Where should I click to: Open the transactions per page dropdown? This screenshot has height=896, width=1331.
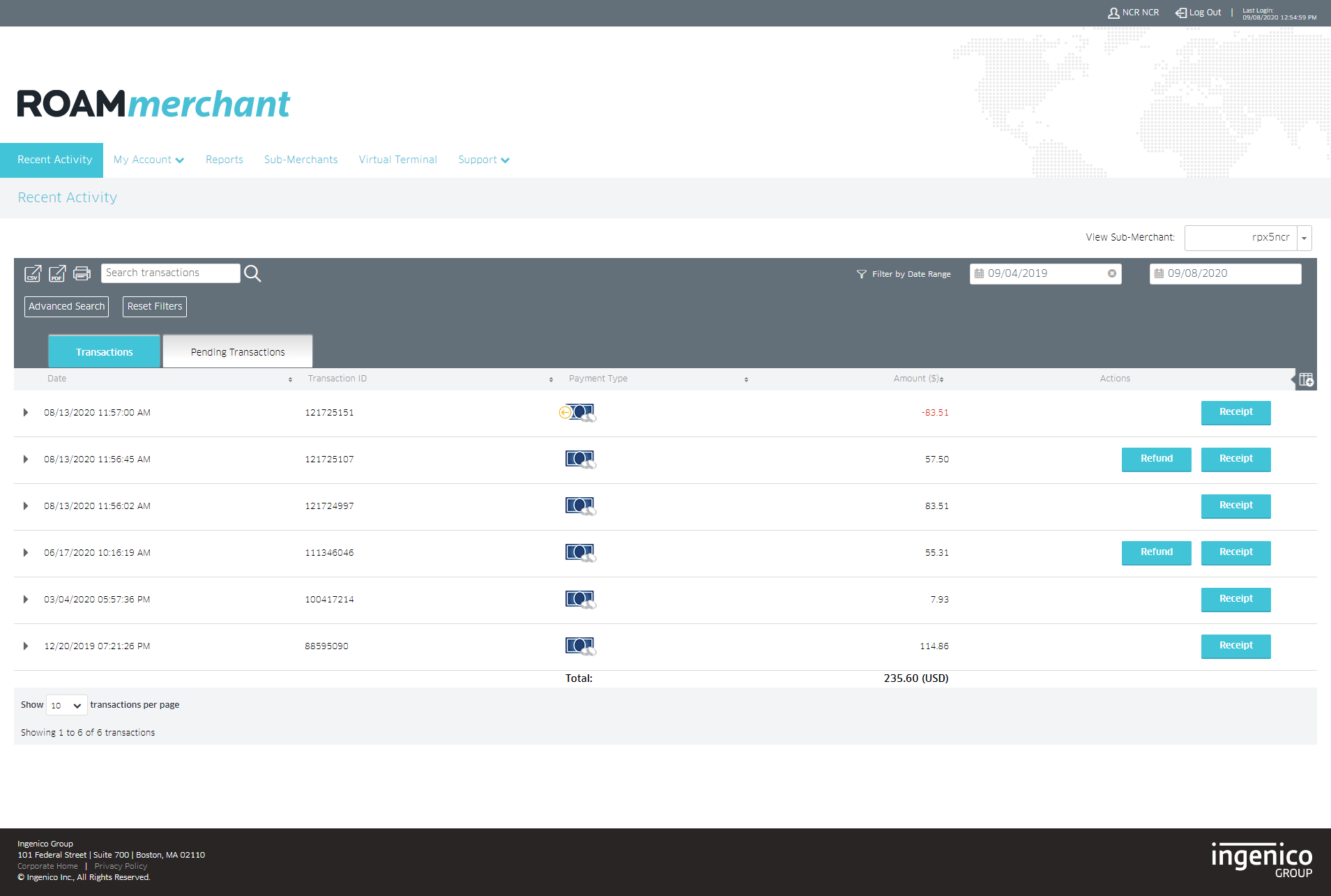(67, 706)
